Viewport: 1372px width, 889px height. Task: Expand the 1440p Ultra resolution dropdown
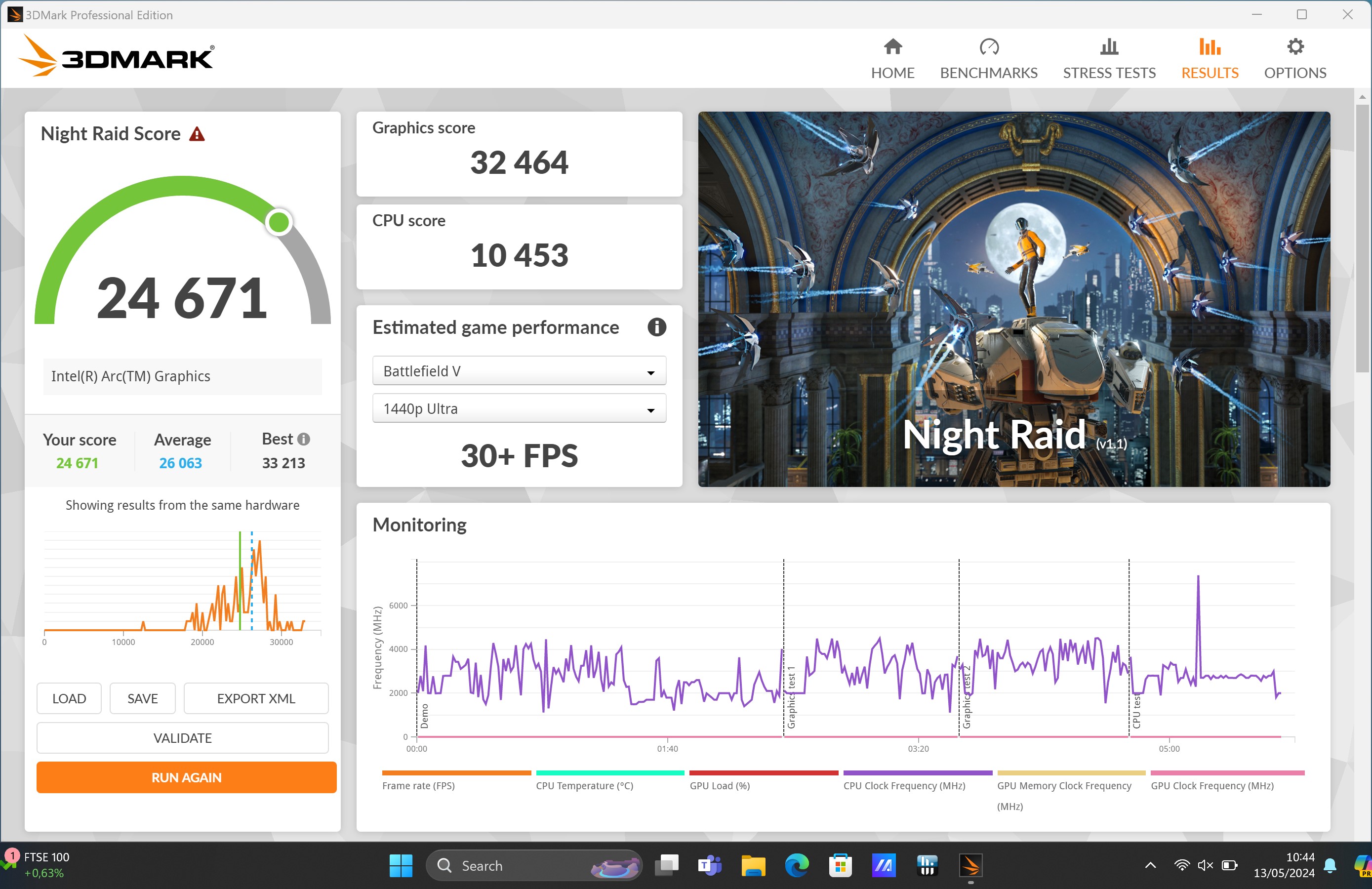pos(519,409)
